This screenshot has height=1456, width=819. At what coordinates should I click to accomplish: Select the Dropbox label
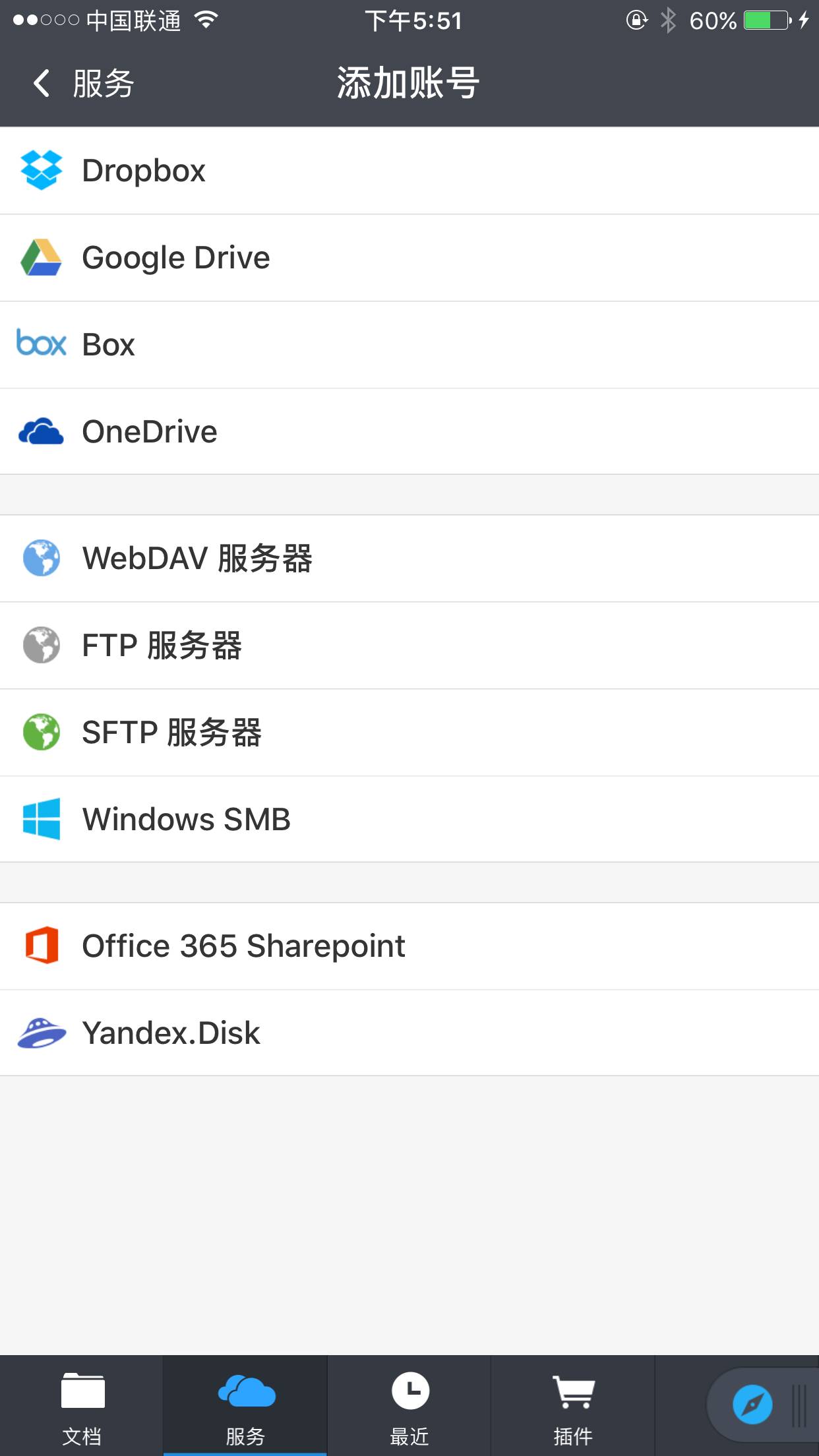click(x=144, y=171)
